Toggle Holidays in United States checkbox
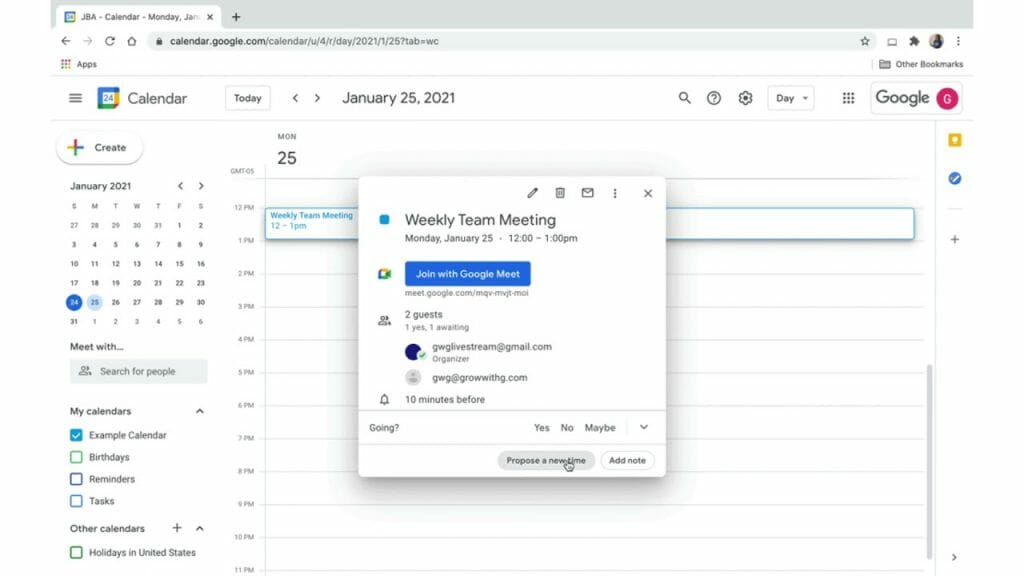1024x576 pixels. [x=76, y=552]
